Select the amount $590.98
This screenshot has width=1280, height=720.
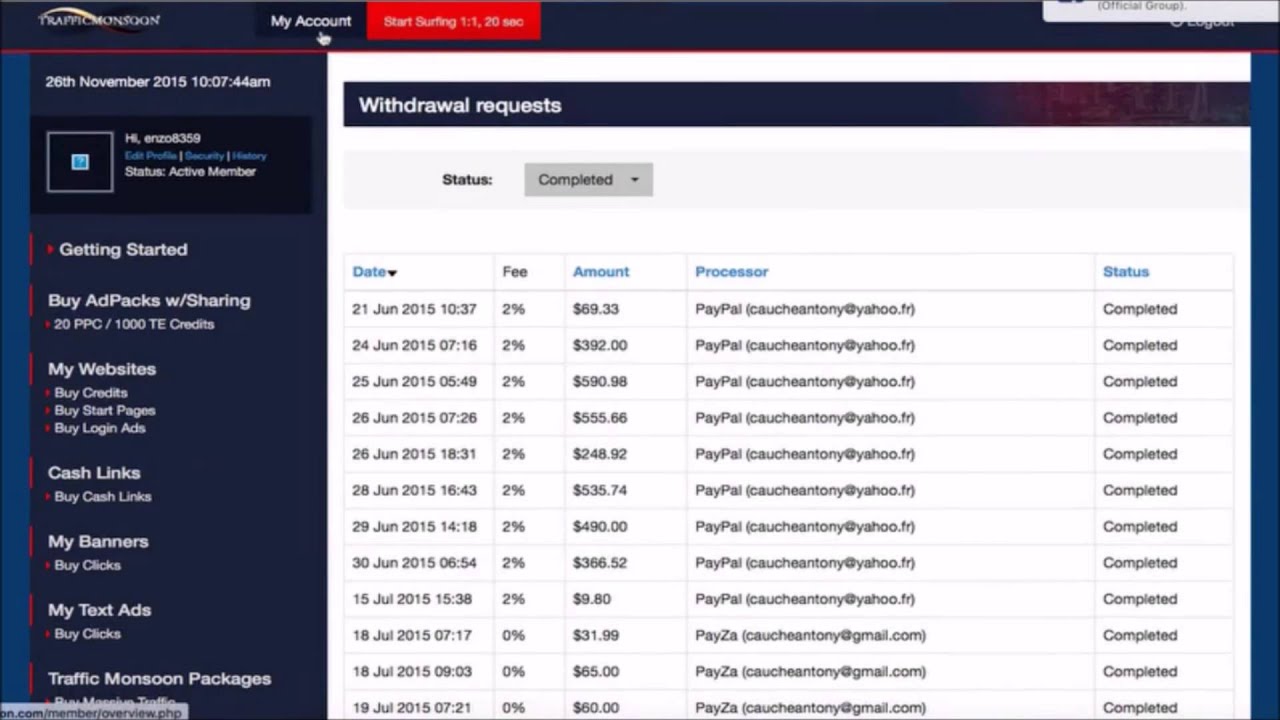click(600, 381)
